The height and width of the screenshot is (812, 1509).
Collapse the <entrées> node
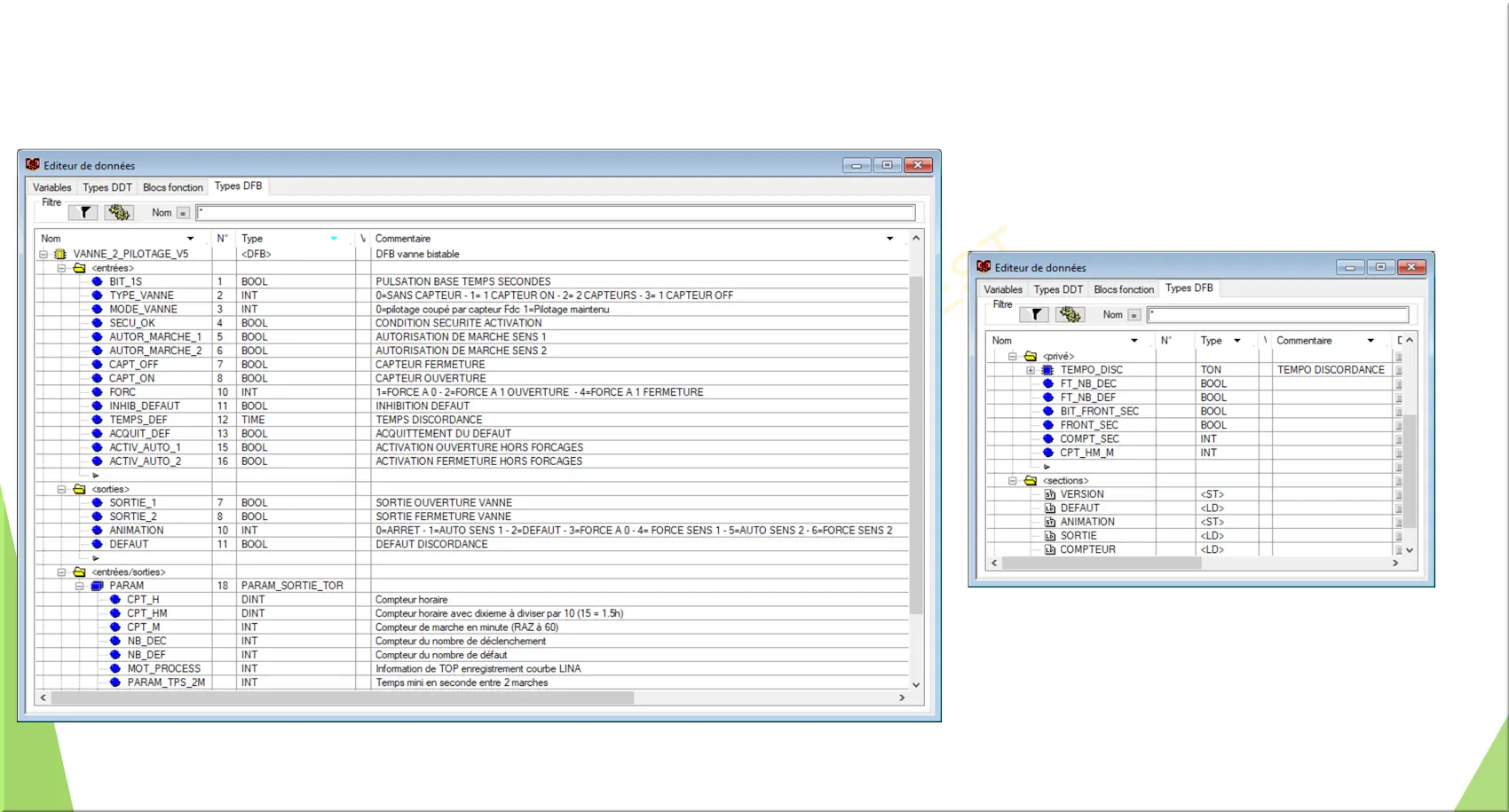pos(61,268)
